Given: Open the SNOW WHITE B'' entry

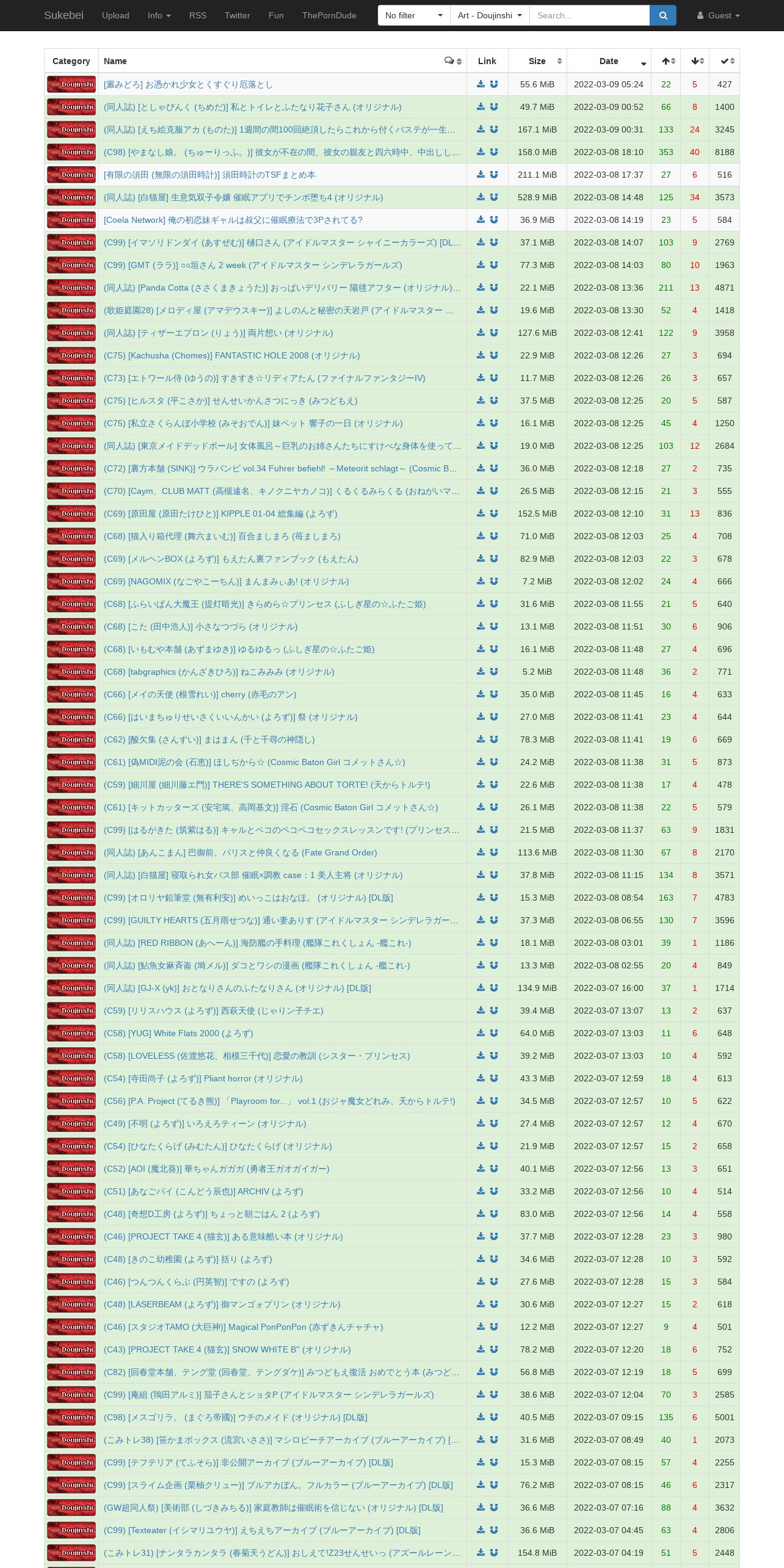Looking at the screenshot, I should (227, 1349).
